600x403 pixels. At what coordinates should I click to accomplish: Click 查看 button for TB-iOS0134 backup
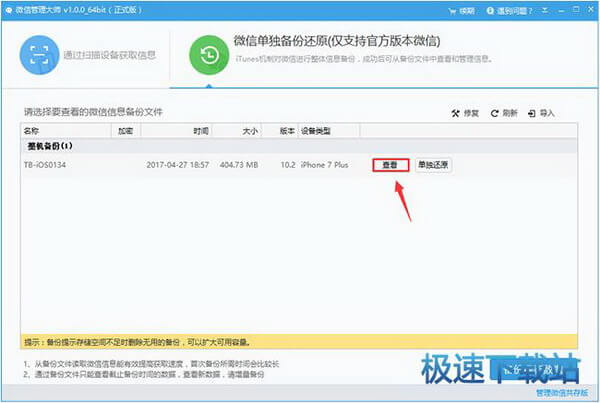click(x=390, y=165)
